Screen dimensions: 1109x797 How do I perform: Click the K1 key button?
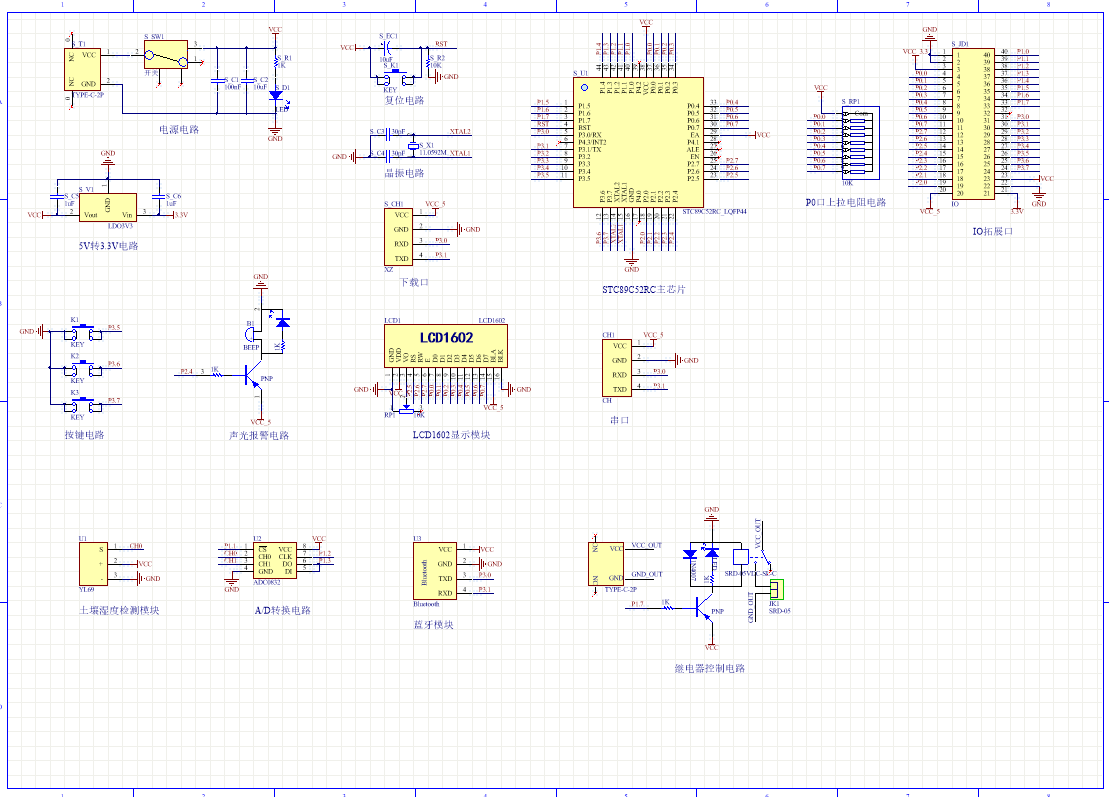click(84, 332)
